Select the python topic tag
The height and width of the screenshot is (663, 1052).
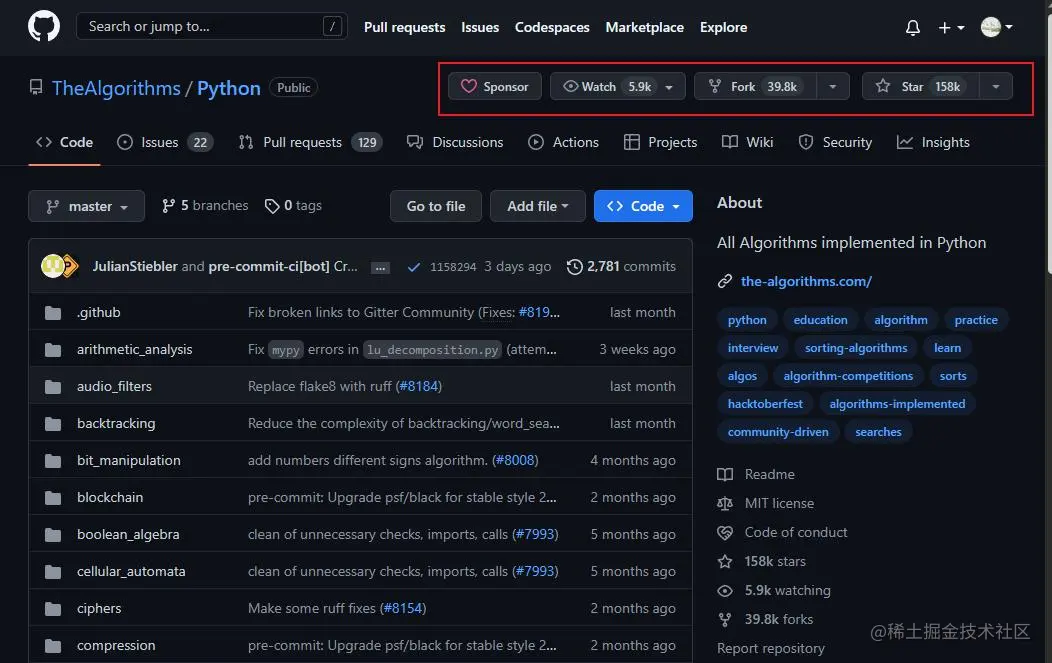747,320
